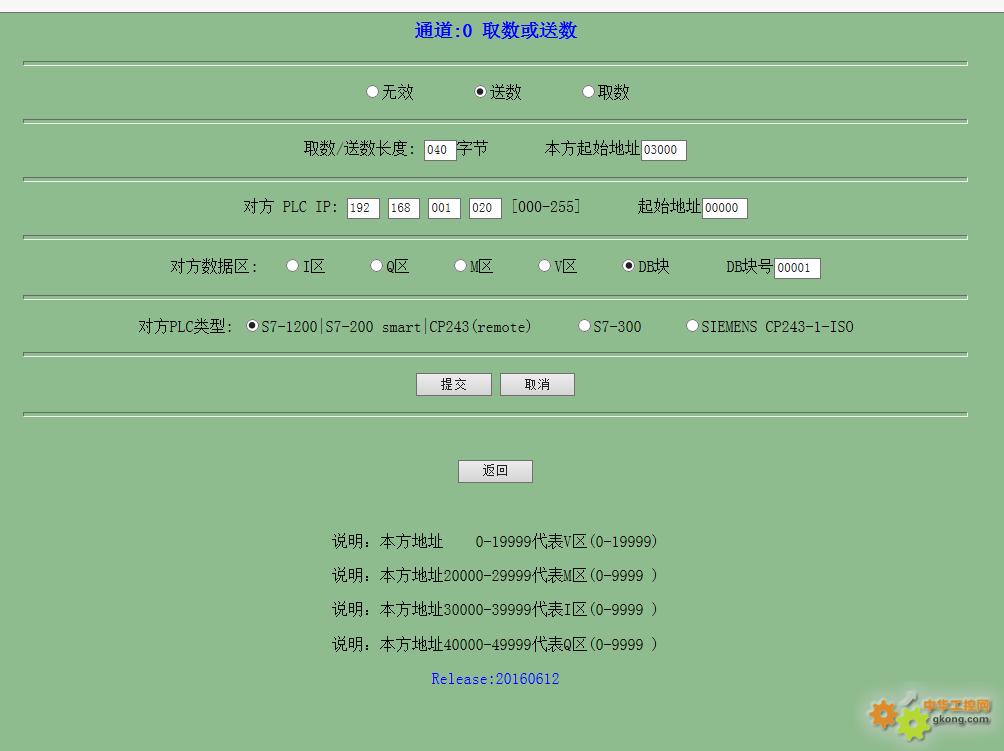This screenshot has height=751, width=1004.
Task: Click the fourth PLC IP octet field (020)
Action: tap(485, 208)
